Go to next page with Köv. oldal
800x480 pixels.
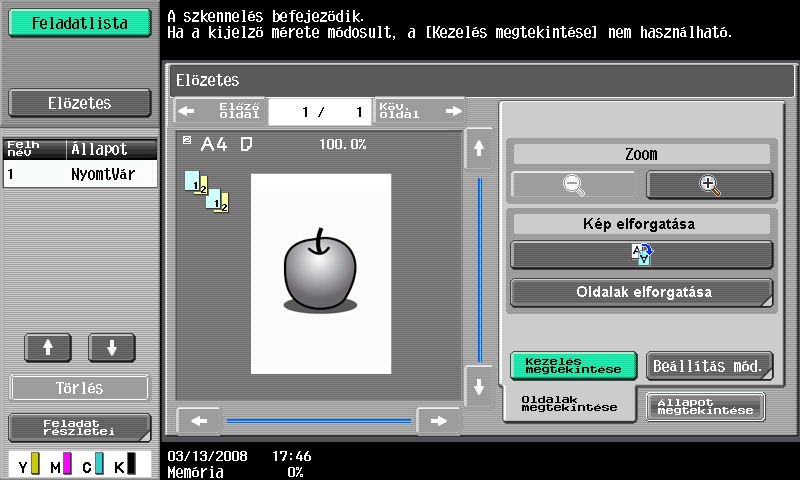pyautogui.click(x=419, y=111)
